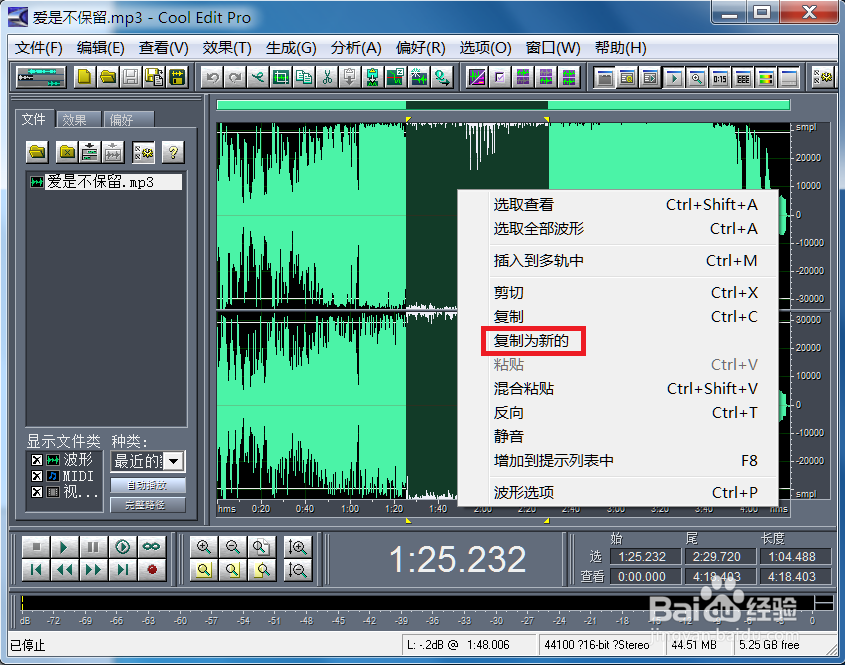Click the spectral view color toolbar icon

click(x=766, y=79)
